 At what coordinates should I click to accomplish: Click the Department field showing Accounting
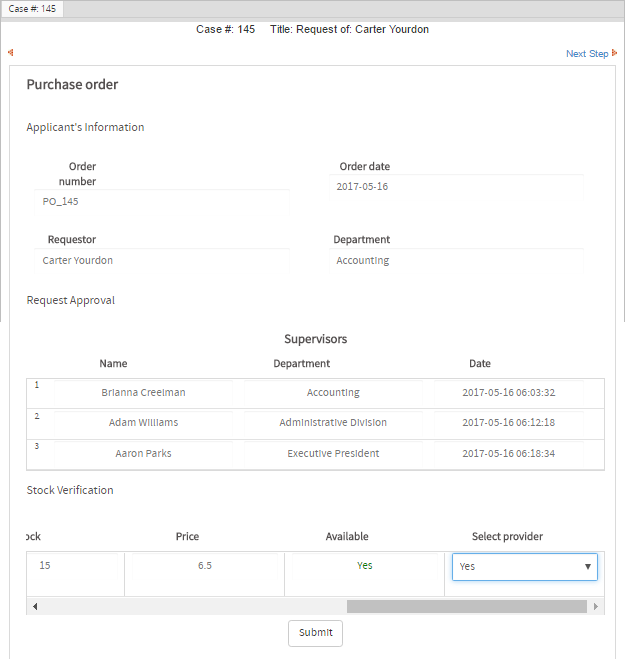(x=455, y=261)
